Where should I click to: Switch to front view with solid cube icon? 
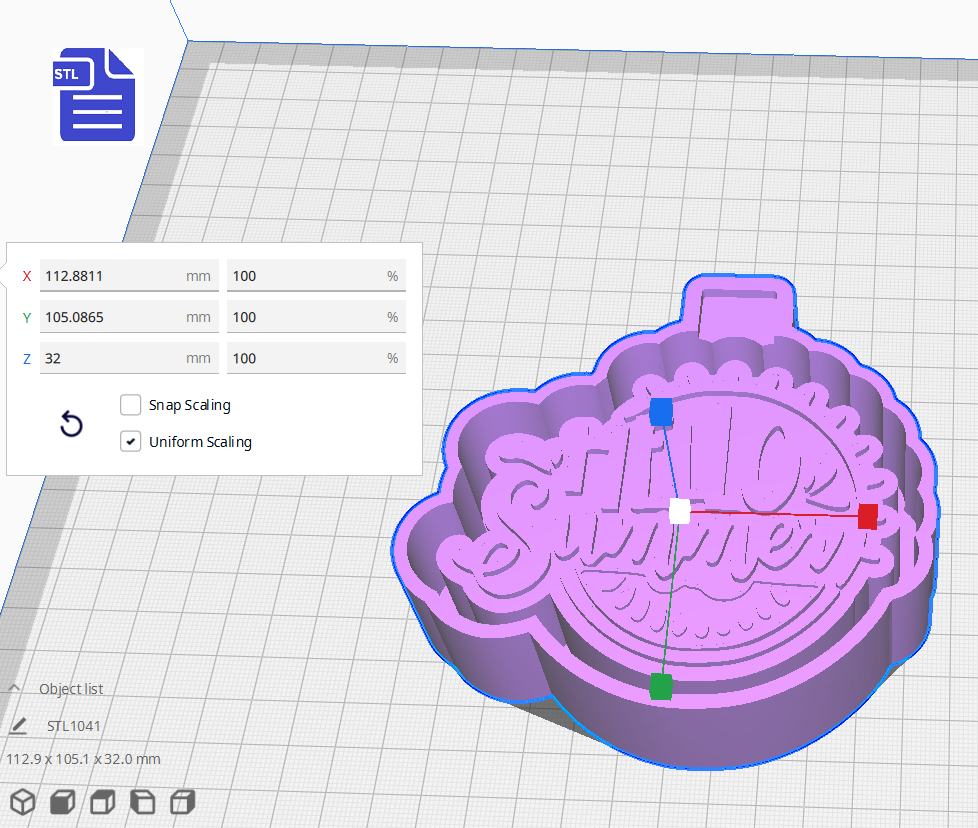[x=61, y=801]
